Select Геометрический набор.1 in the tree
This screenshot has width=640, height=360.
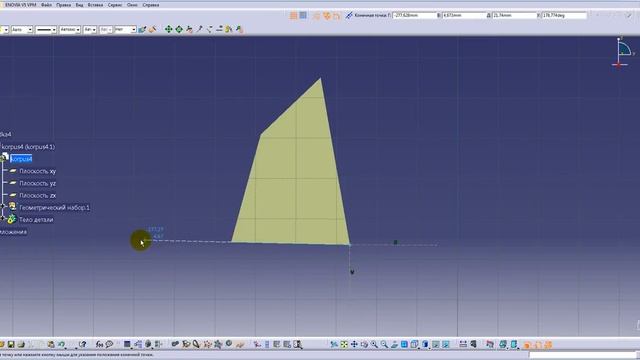click(x=54, y=207)
